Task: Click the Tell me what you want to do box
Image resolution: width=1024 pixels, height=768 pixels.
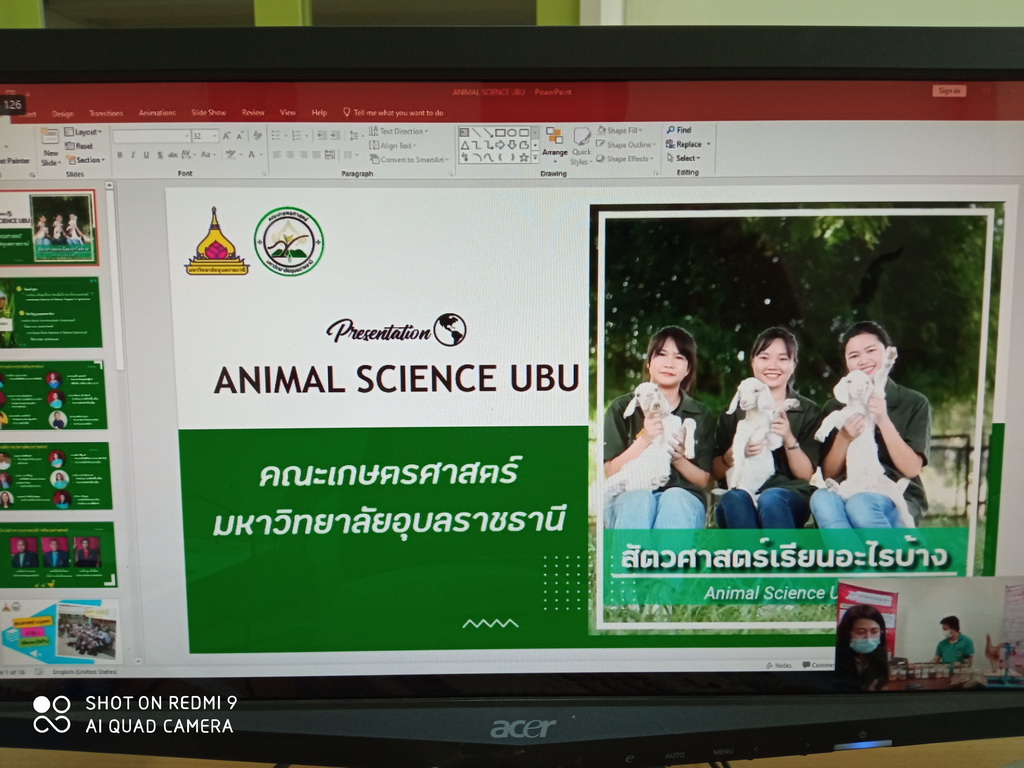Action: [393, 112]
